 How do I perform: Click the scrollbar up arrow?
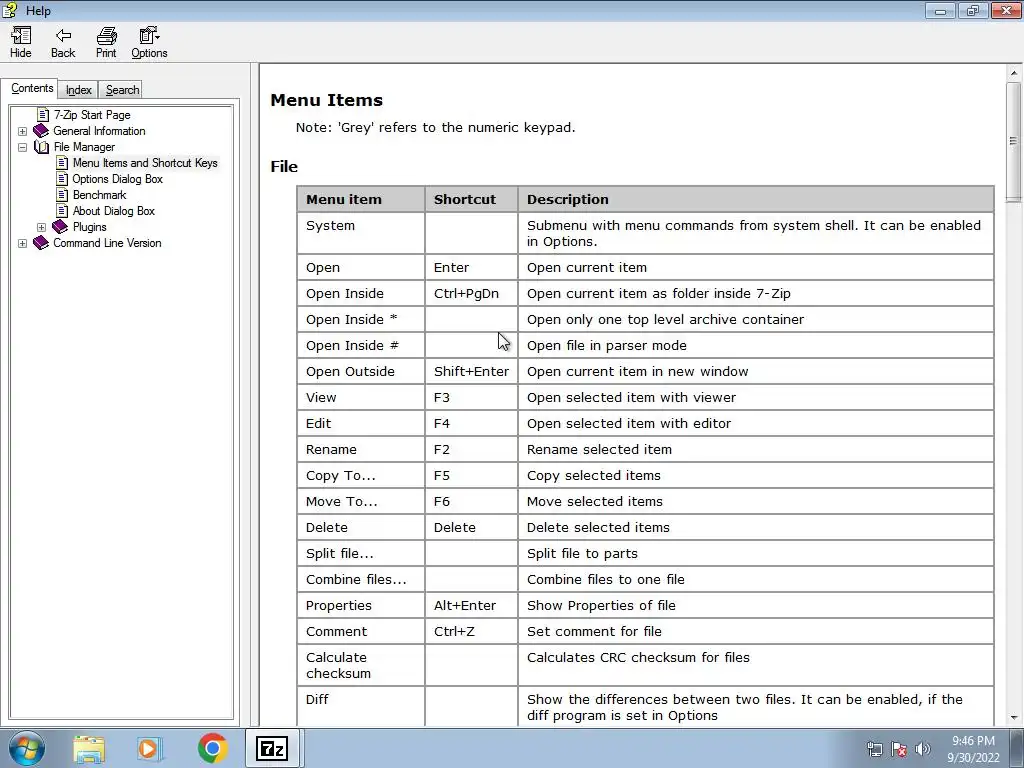pyautogui.click(x=1014, y=73)
